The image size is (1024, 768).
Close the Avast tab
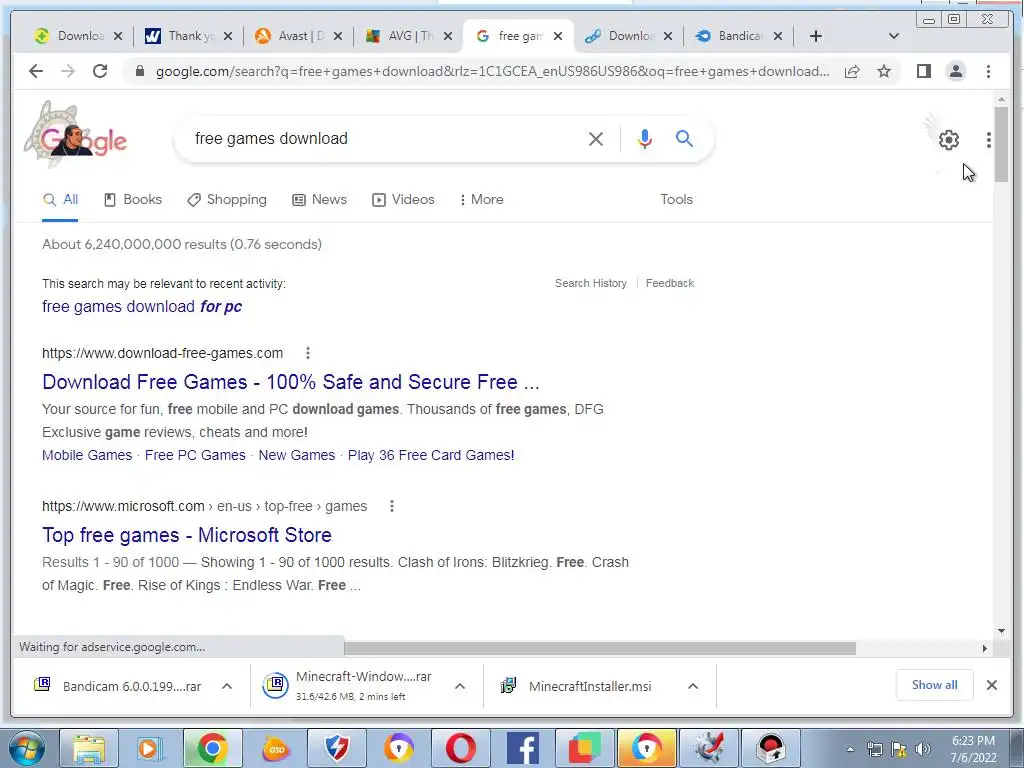tap(338, 36)
